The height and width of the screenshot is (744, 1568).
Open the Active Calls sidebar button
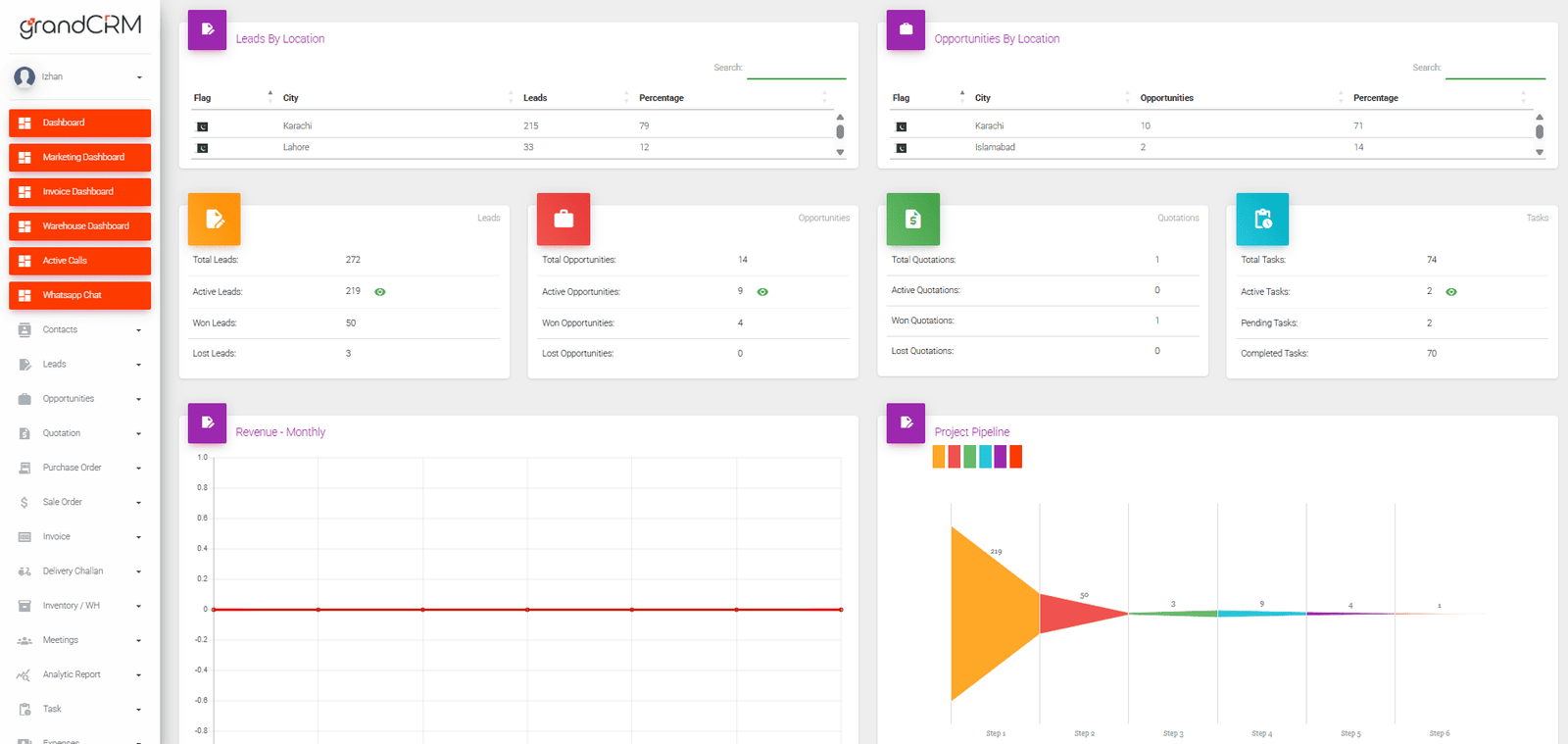pyautogui.click(x=79, y=261)
